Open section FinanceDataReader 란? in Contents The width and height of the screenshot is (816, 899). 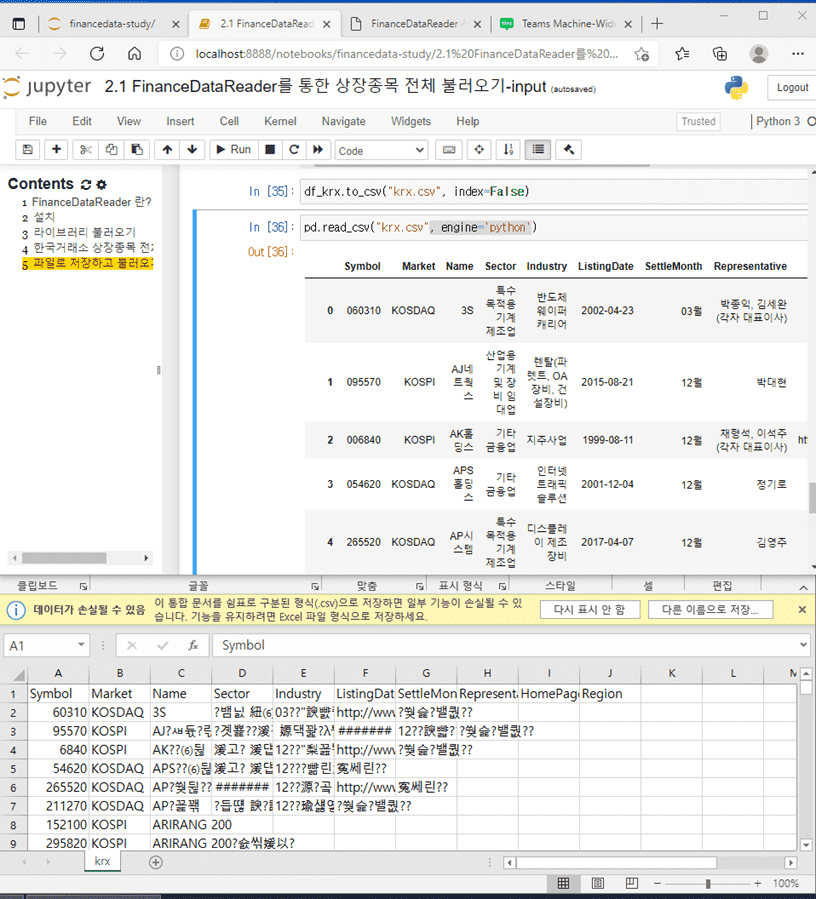point(91,202)
